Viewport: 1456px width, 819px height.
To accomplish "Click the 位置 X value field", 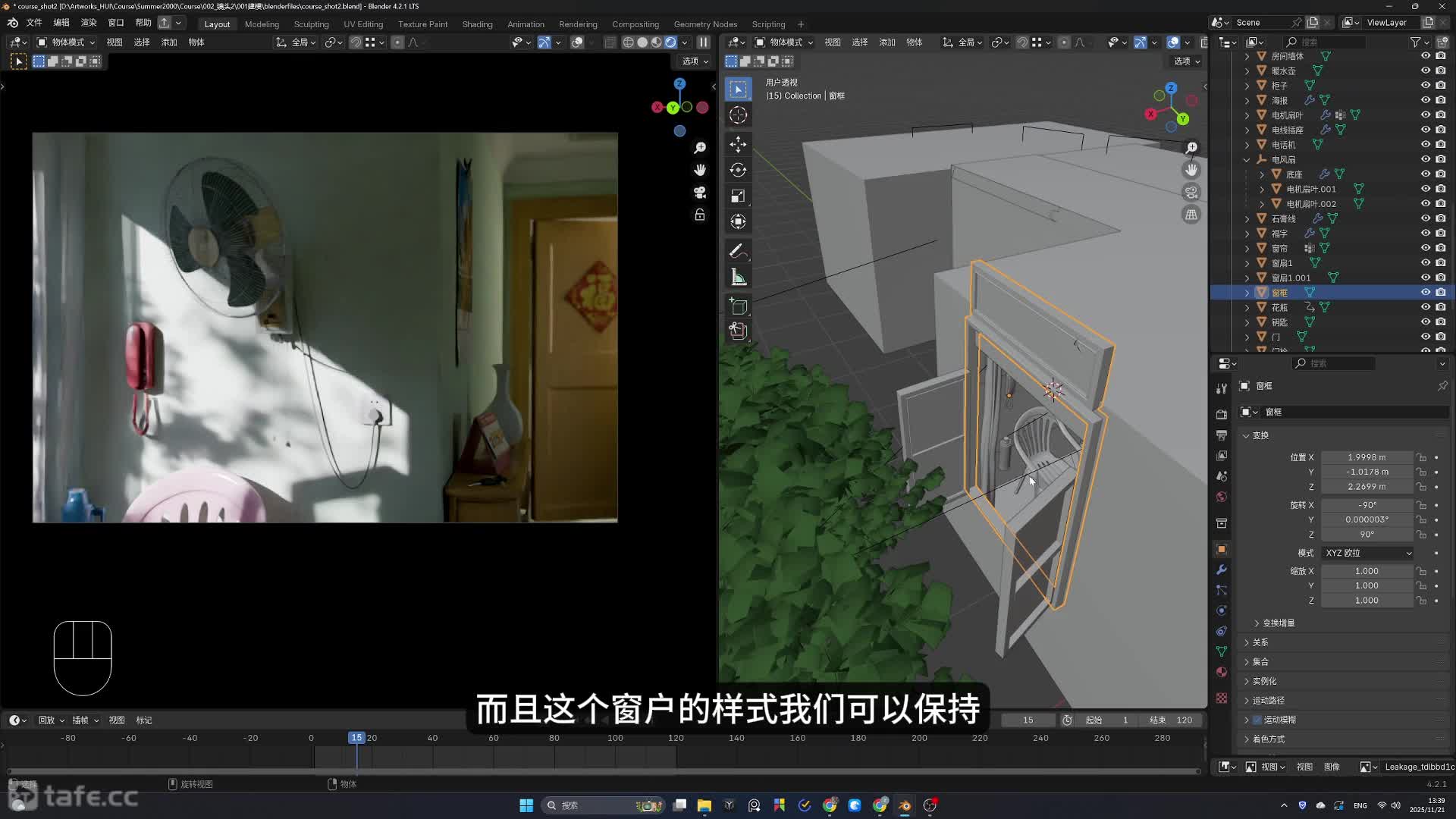I will coord(1367,457).
